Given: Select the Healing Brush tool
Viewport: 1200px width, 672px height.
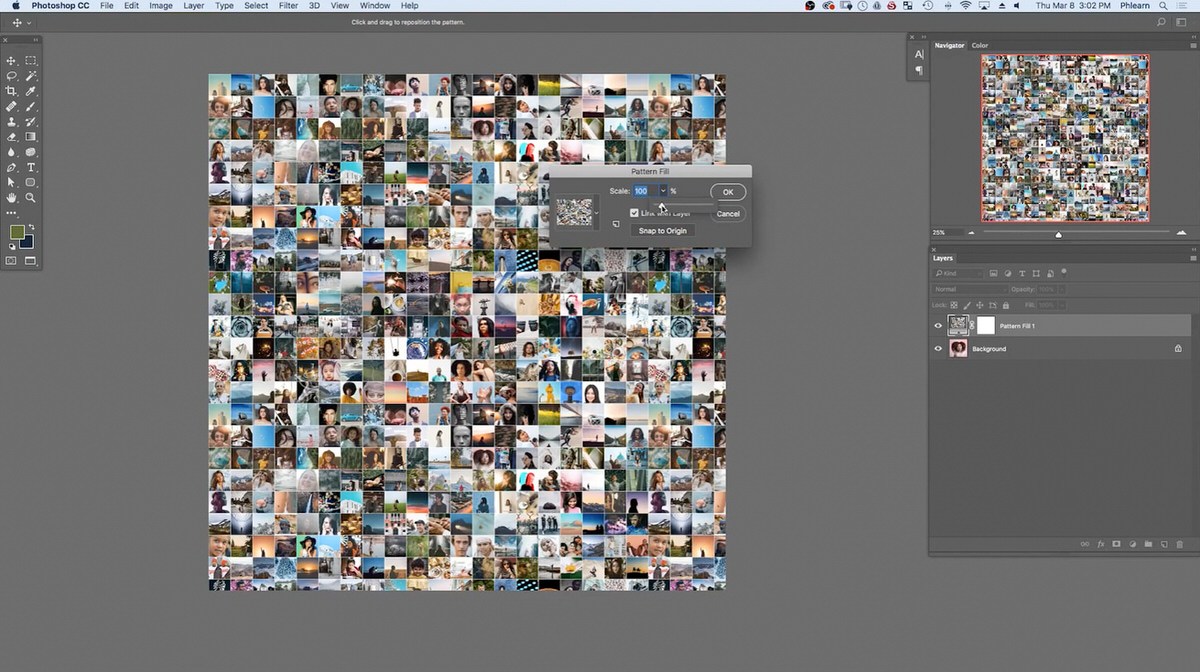Looking at the screenshot, I should (x=12, y=106).
